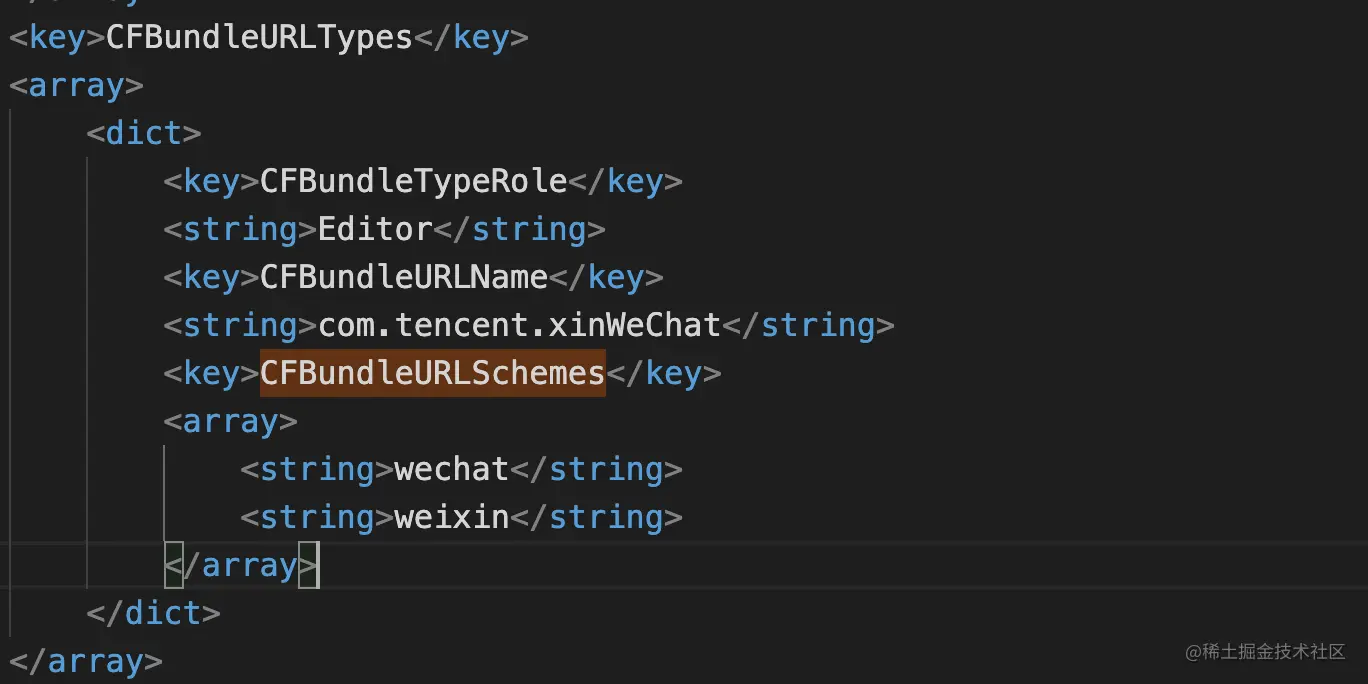Image resolution: width=1368 pixels, height=684 pixels.
Task: Click the opening dict tag
Action: pos(144,134)
